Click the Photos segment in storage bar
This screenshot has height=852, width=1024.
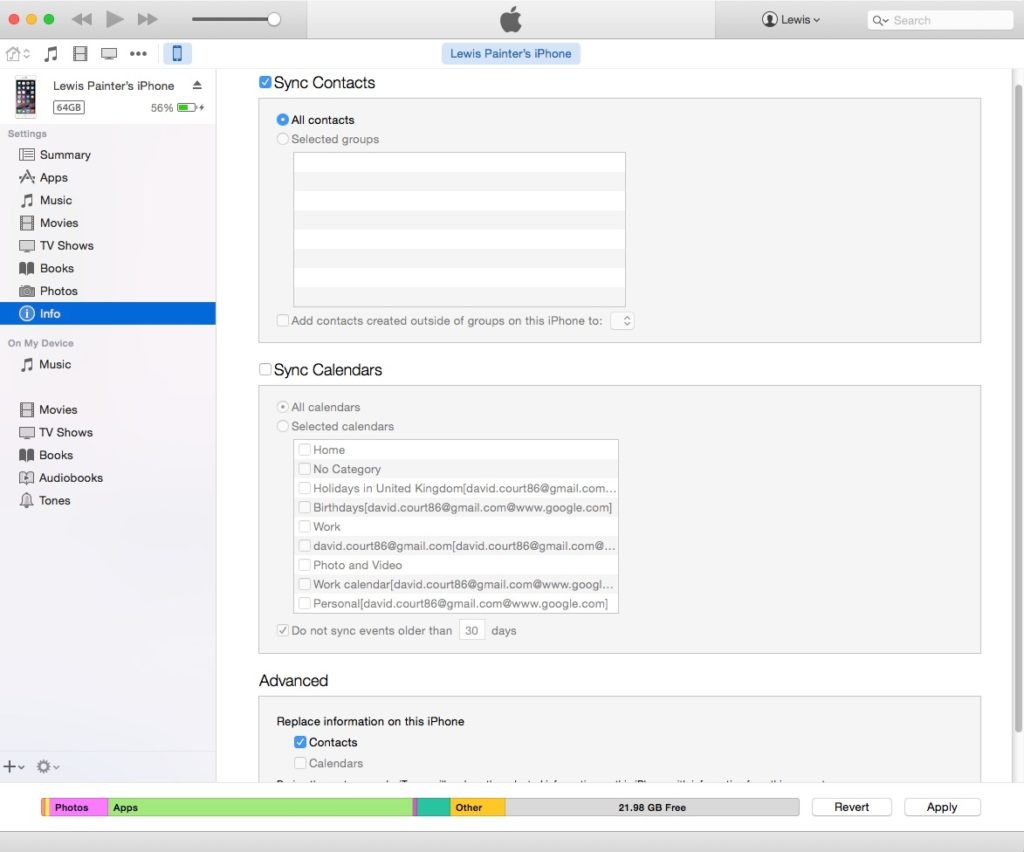(78, 808)
